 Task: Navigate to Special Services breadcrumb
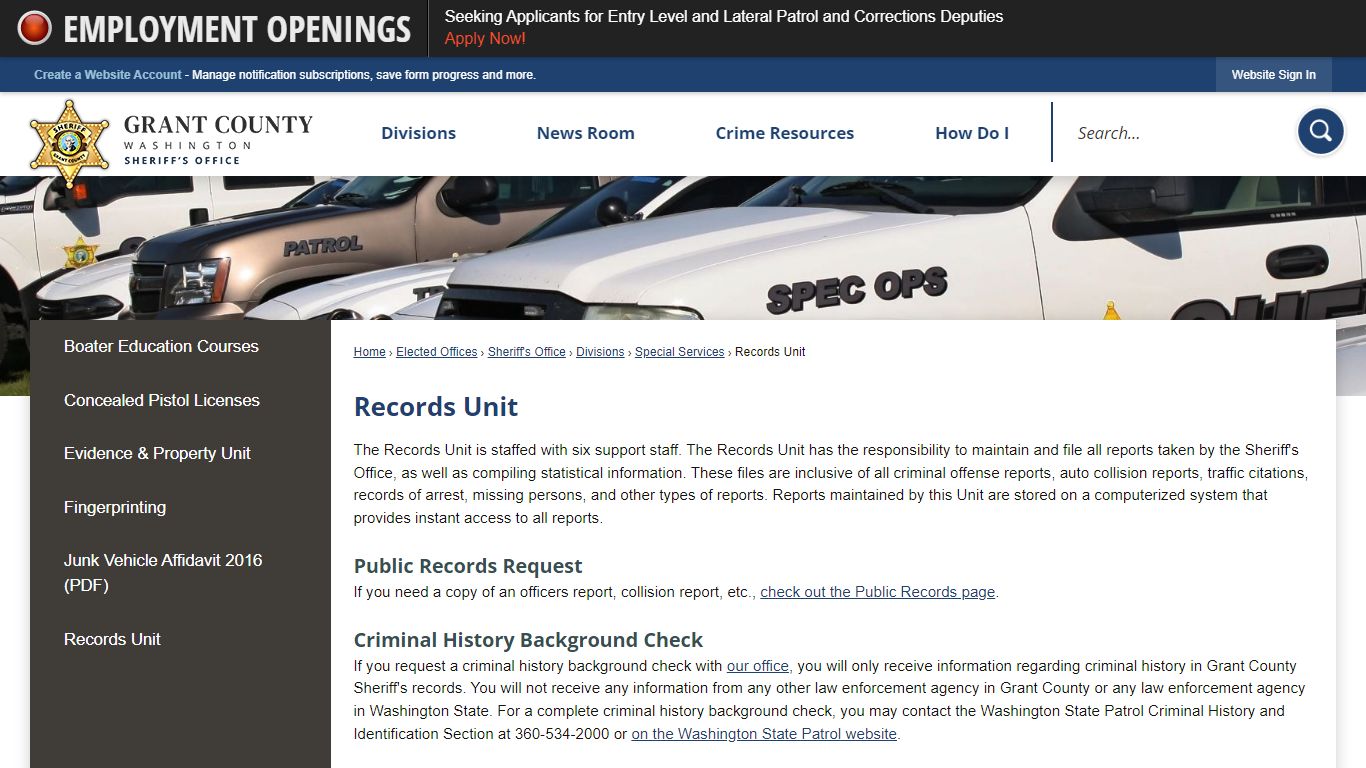679,352
